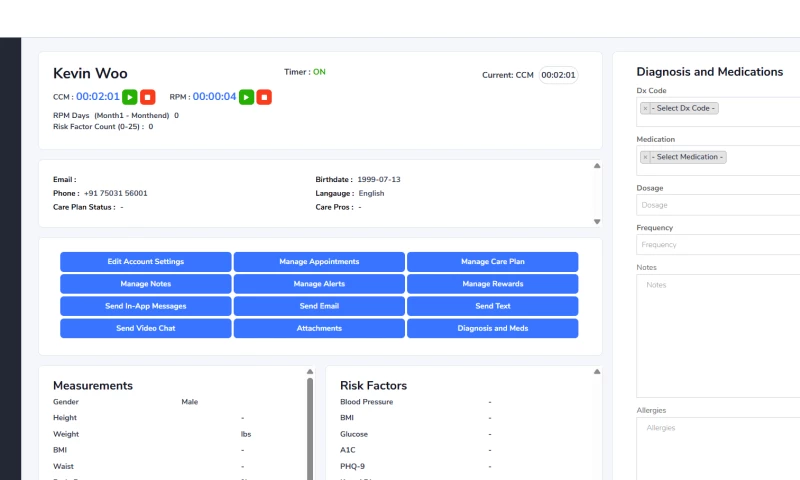The image size is (800, 480).
Task: Click the Height row in Measurements
Action: [148, 418]
